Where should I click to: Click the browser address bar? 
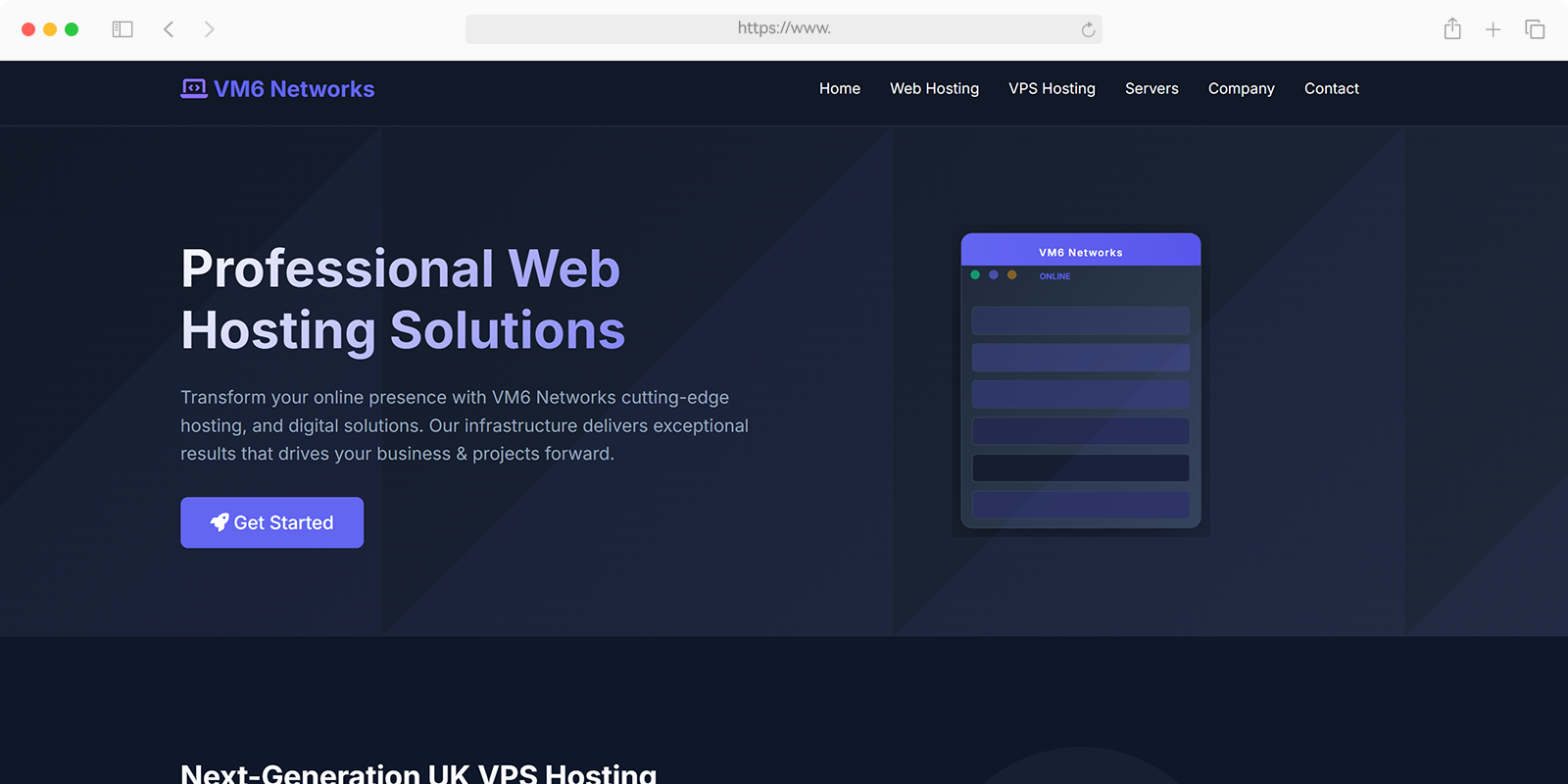tap(784, 29)
